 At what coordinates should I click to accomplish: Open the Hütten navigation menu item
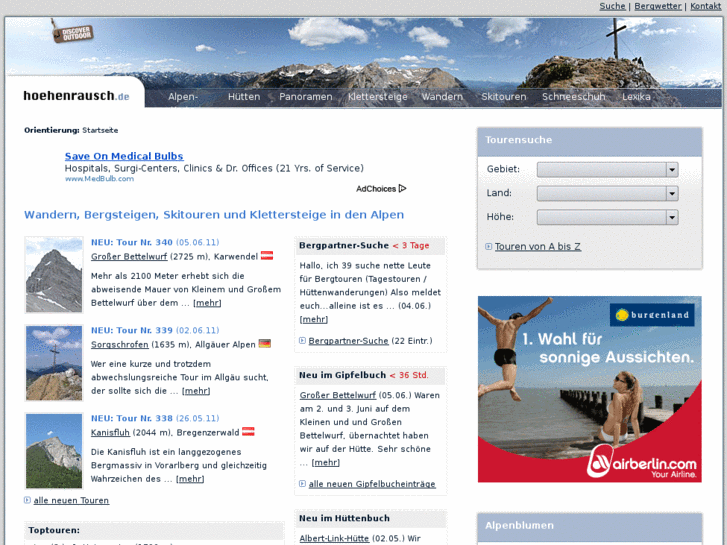coord(244,96)
